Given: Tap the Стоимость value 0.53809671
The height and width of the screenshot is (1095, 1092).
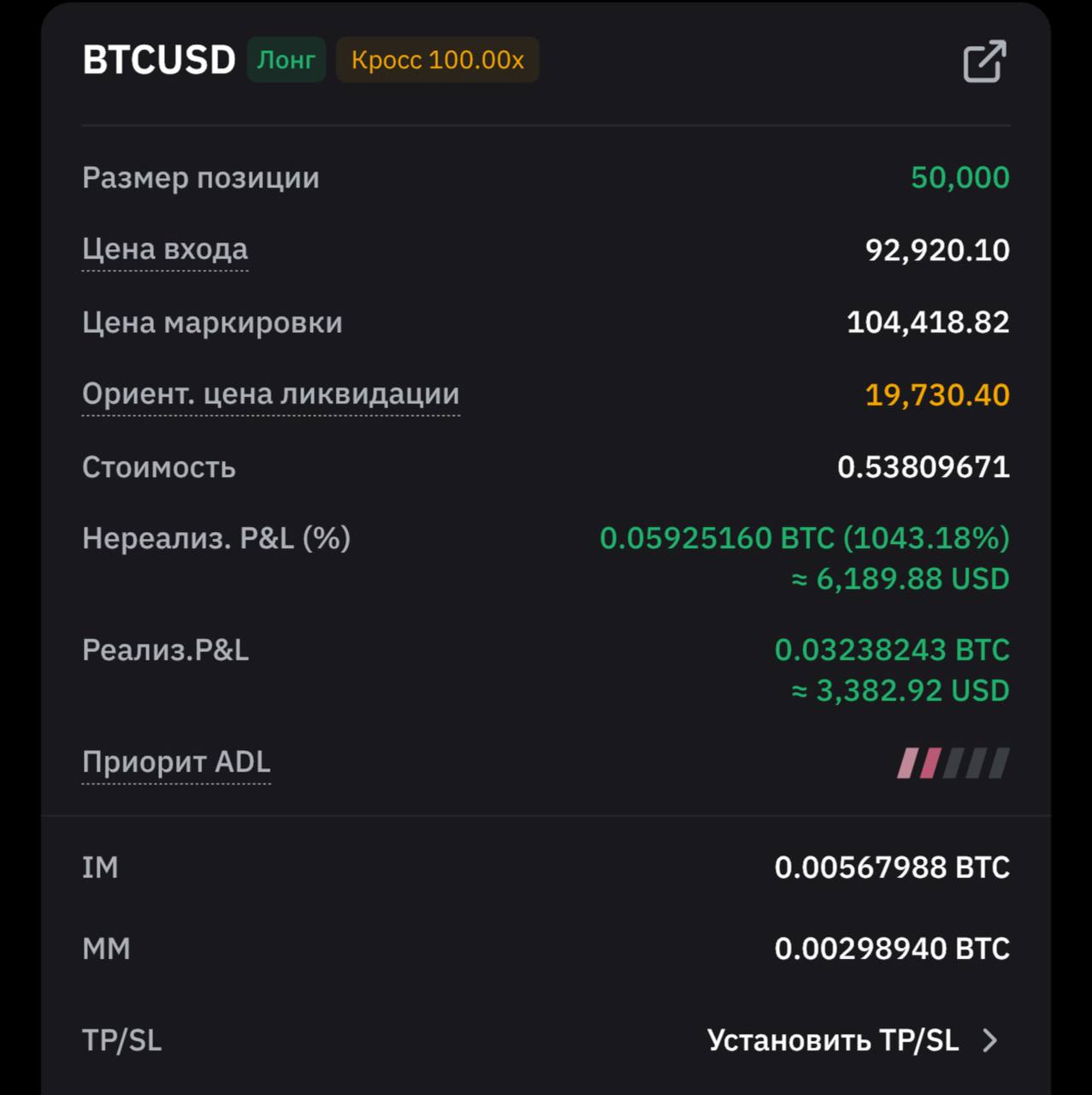Looking at the screenshot, I should pyautogui.click(x=924, y=467).
